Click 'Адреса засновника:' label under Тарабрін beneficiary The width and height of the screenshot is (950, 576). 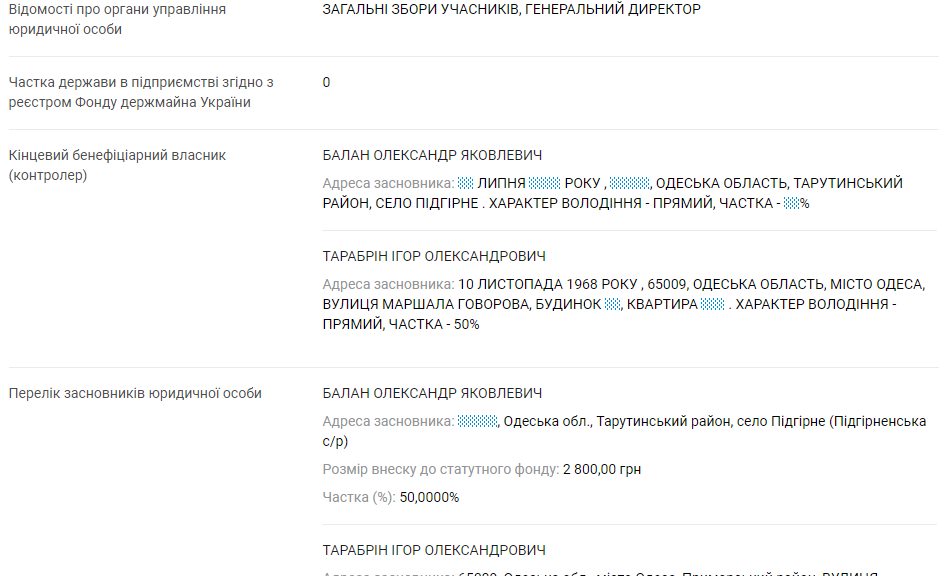(388, 284)
